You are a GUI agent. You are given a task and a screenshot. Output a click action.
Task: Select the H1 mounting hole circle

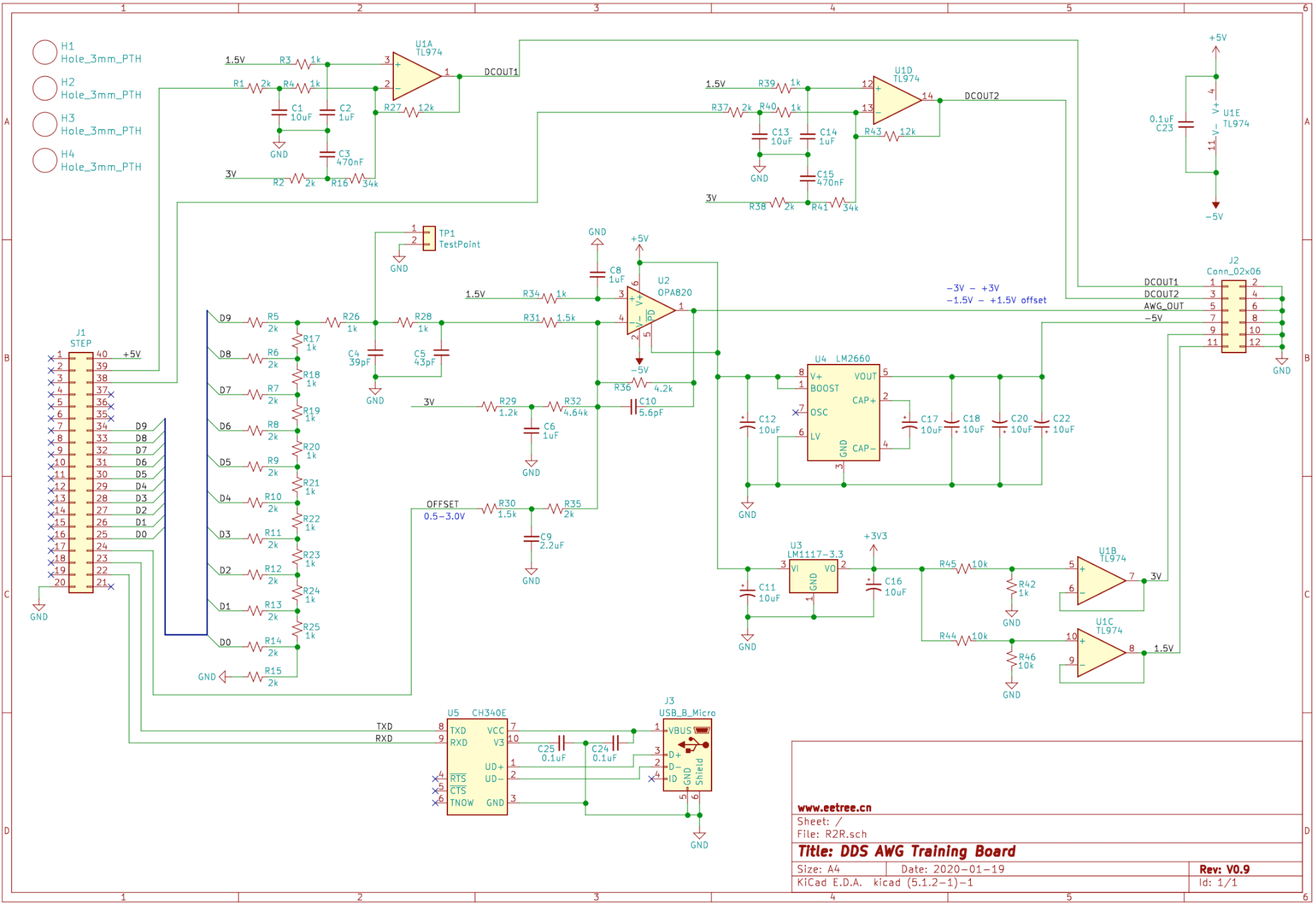[x=45, y=52]
